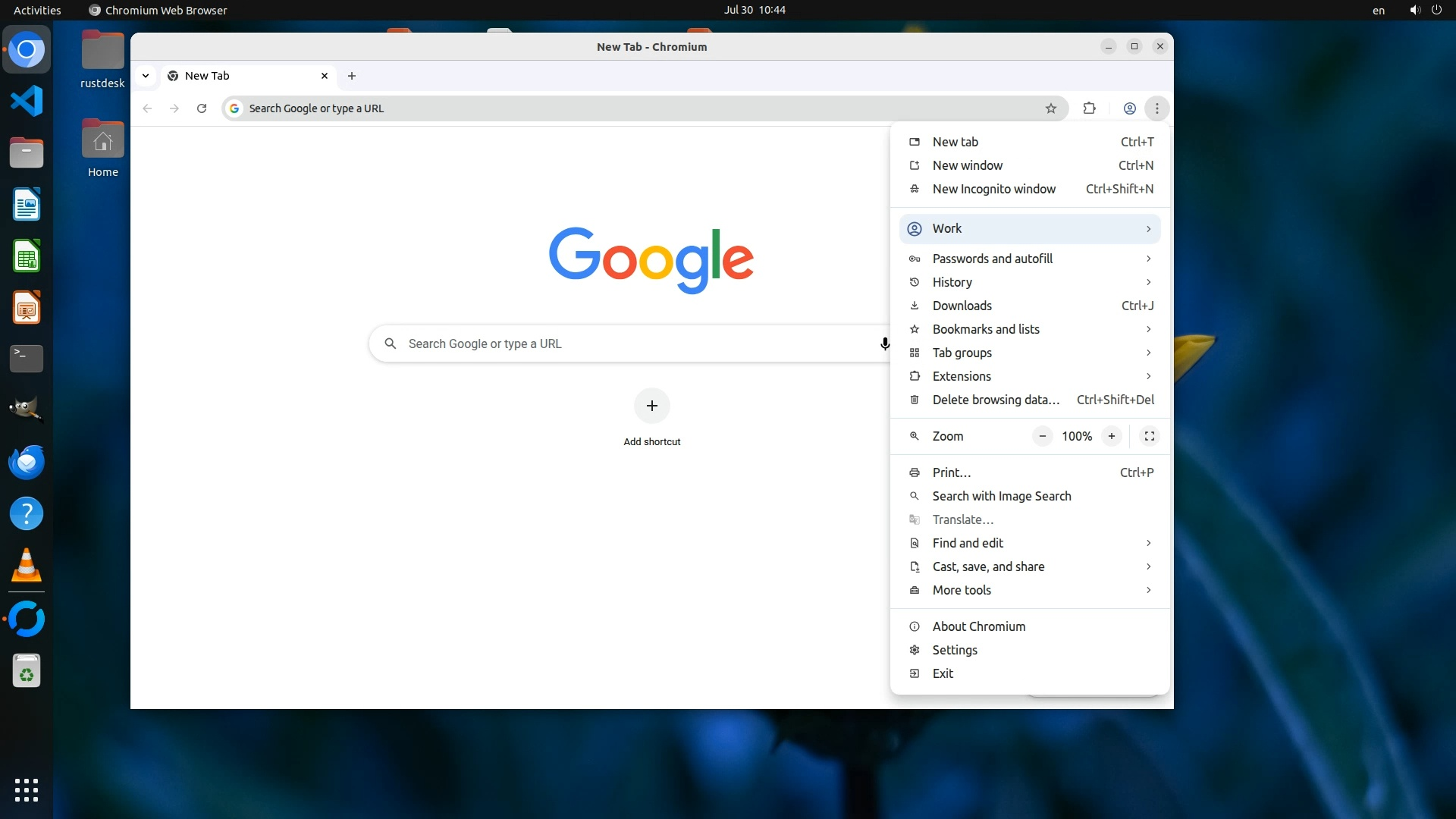1456x819 pixels.
Task: Bookmark this tab with star icon
Action: (x=1051, y=108)
